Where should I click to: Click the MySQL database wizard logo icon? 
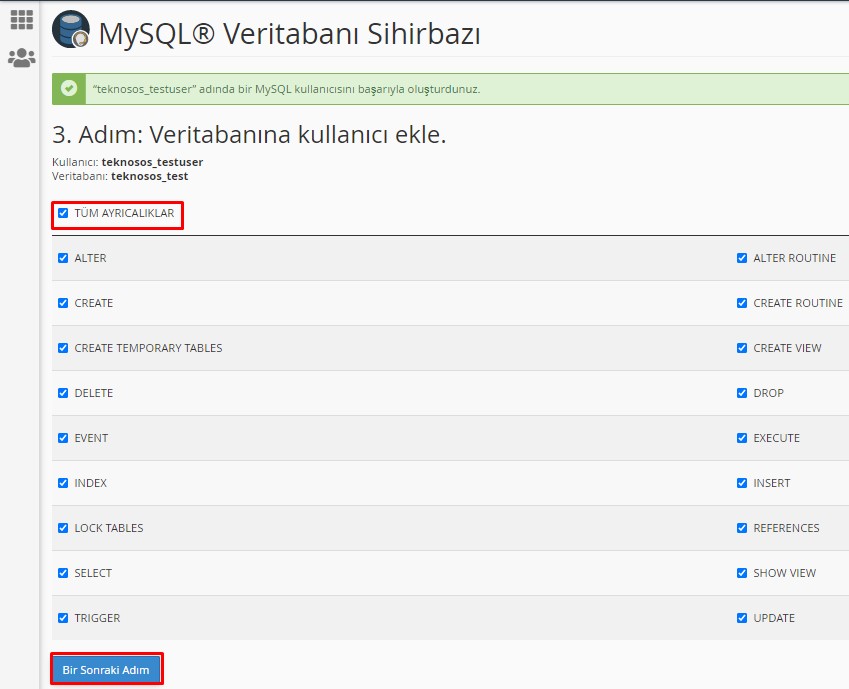tap(71, 30)
